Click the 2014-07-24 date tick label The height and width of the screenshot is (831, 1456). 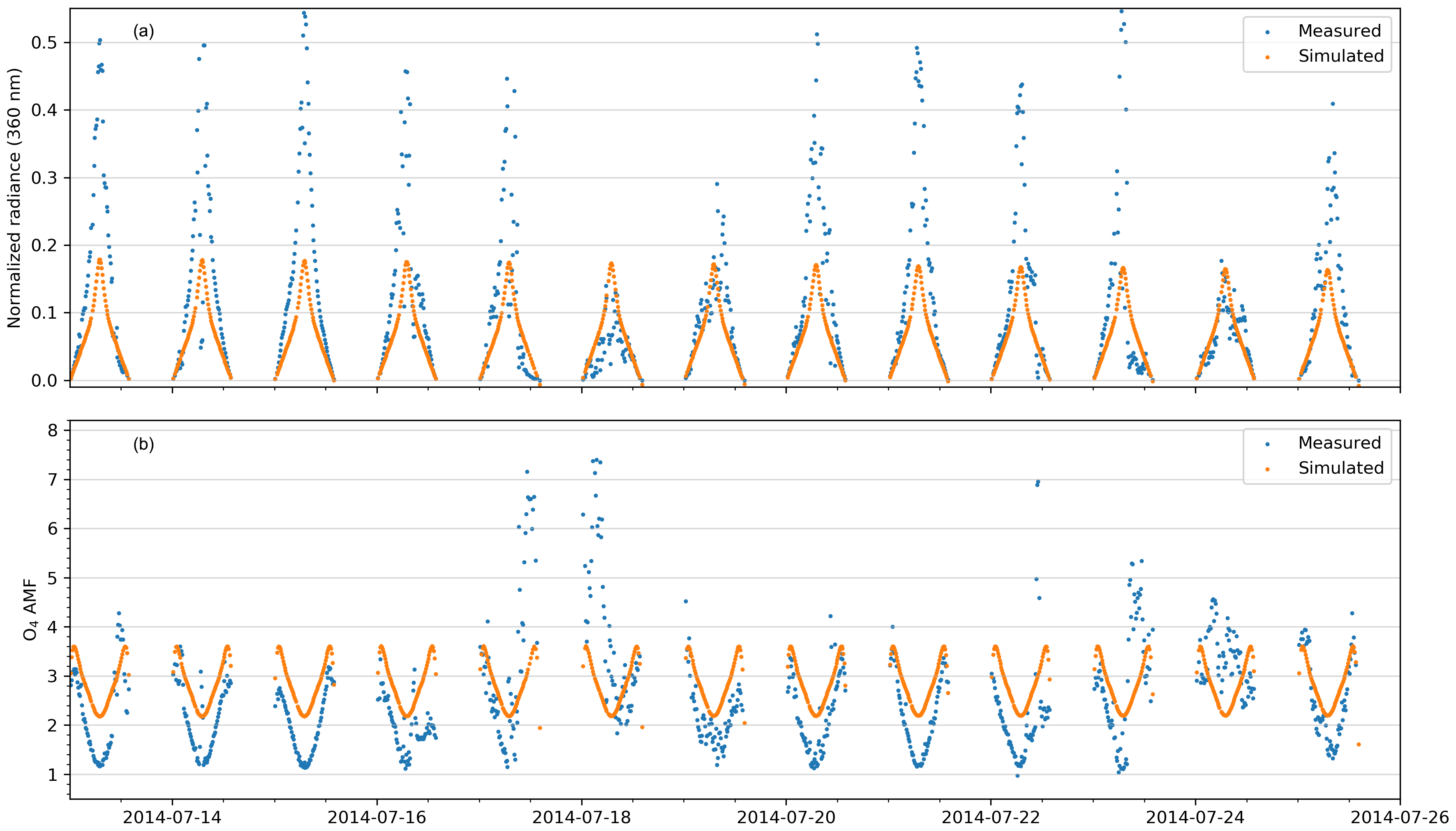coord(1195,817)
